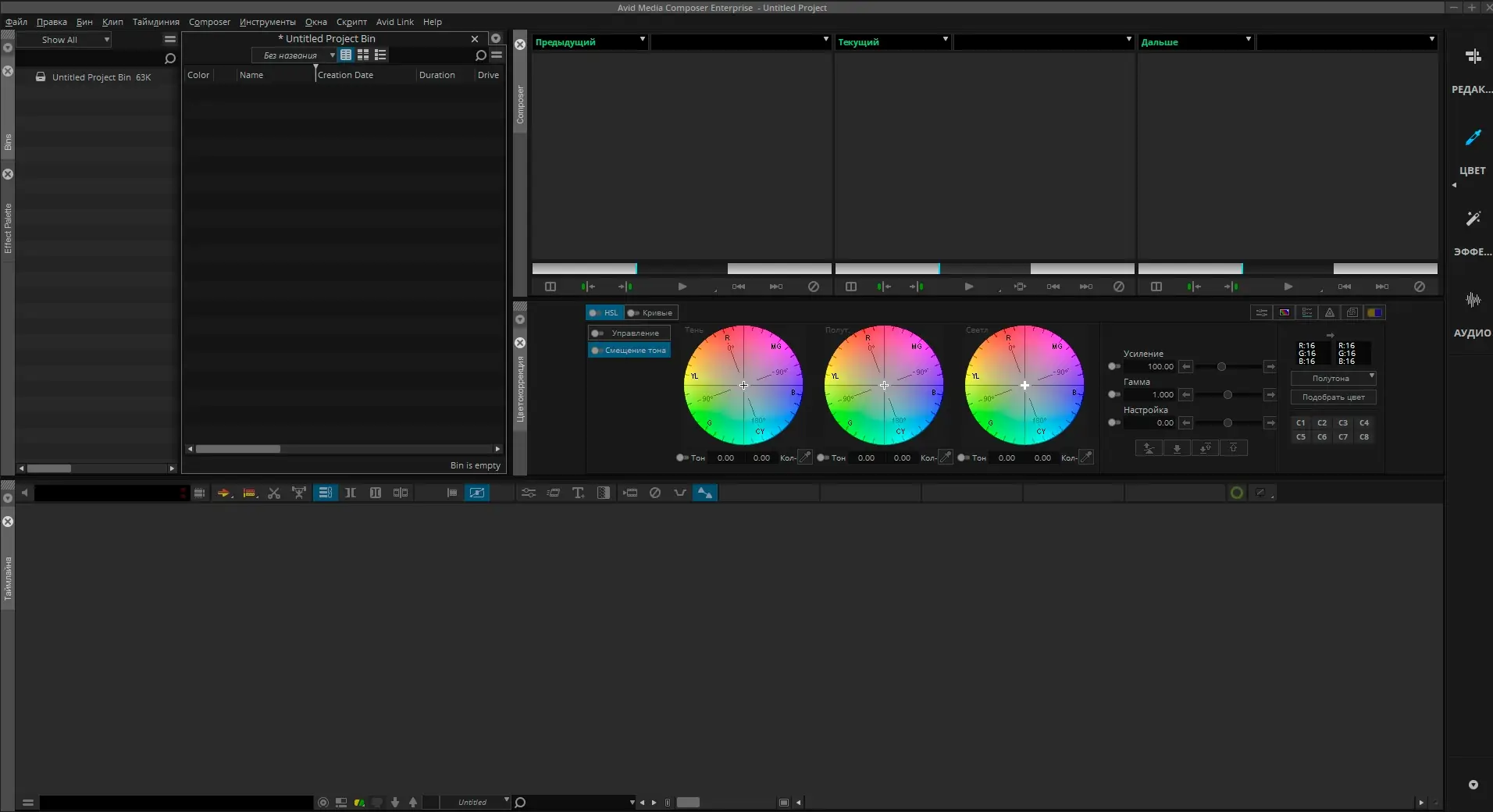Click the C6 color correction bucket

[1322, 437]
